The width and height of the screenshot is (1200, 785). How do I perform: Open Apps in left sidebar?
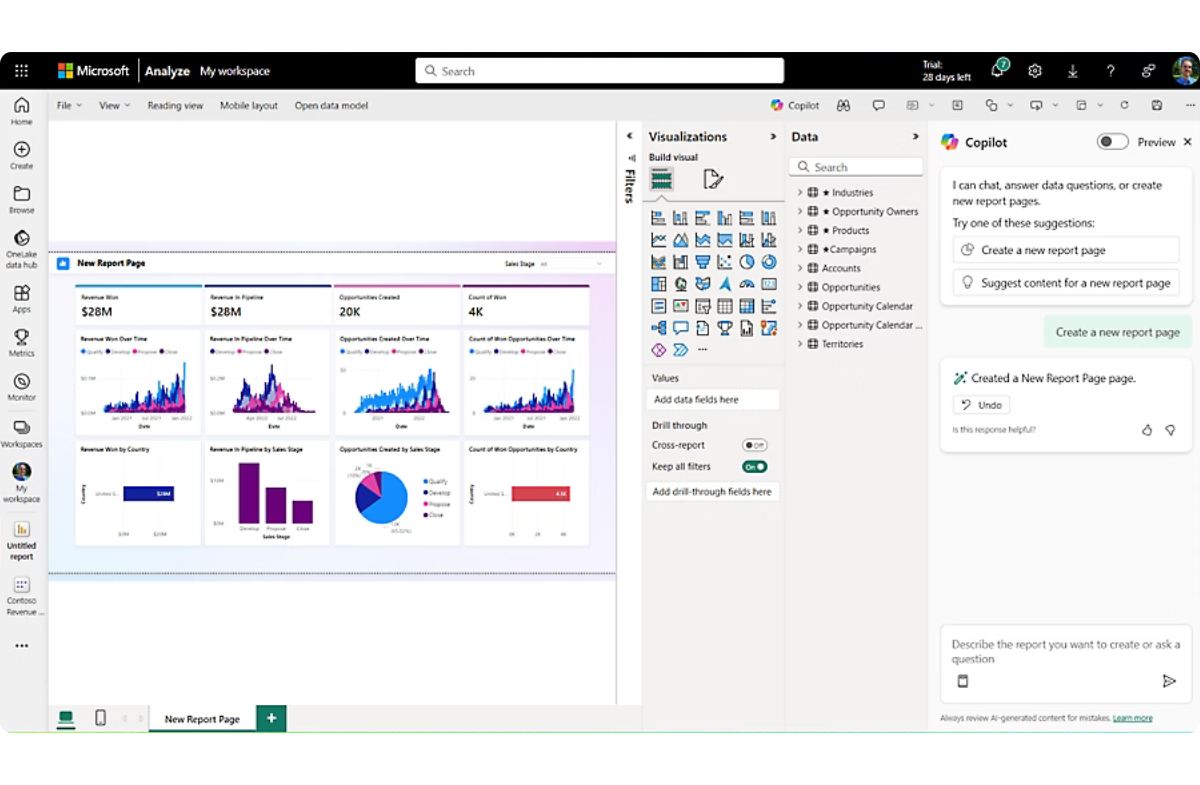pyautogui.click(x=21, y=299)
